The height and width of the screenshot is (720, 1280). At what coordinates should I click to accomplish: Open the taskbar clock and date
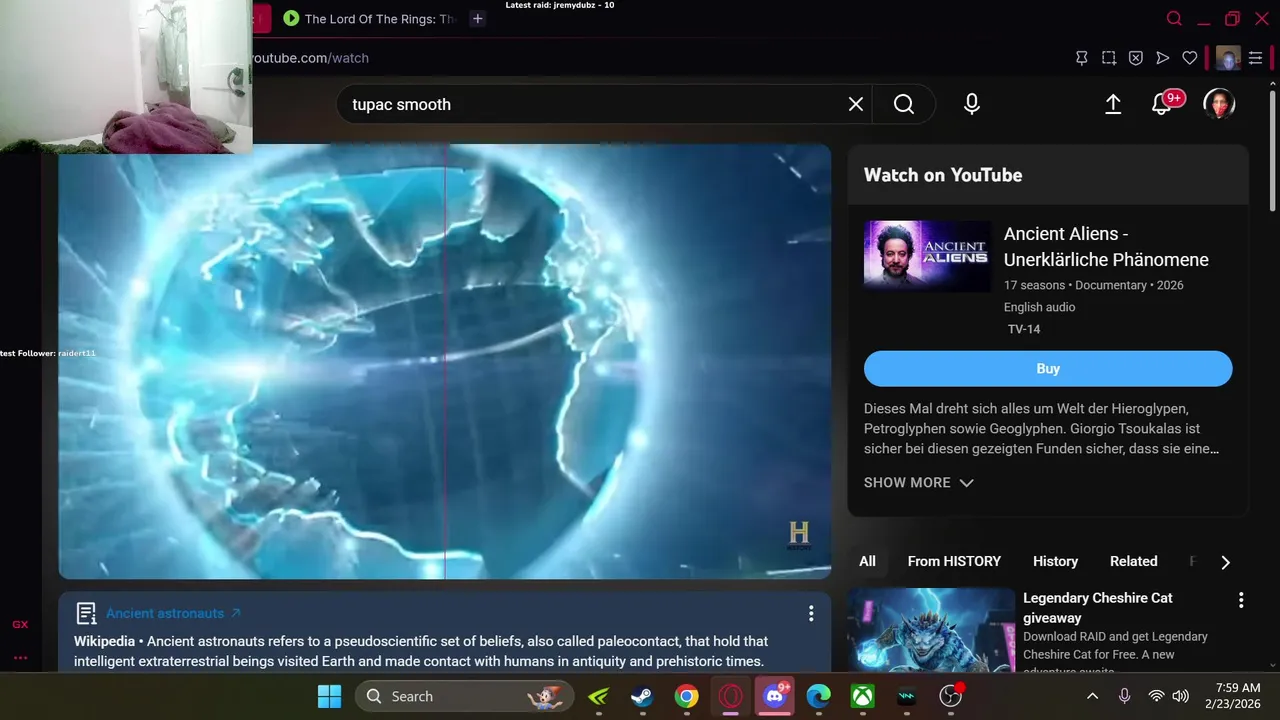(1232, 696)
